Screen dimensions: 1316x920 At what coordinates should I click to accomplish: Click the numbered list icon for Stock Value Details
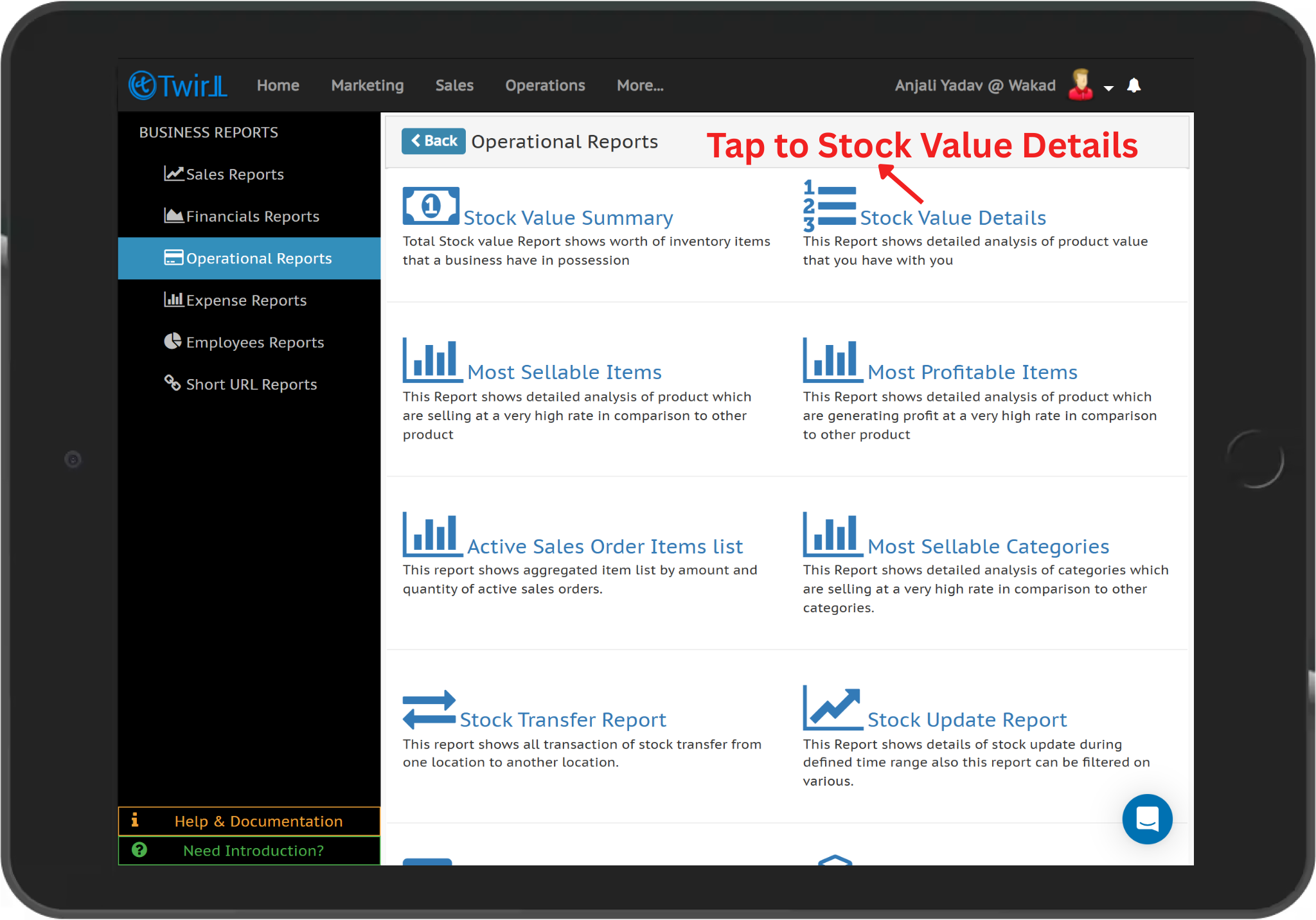coord(829,206)
